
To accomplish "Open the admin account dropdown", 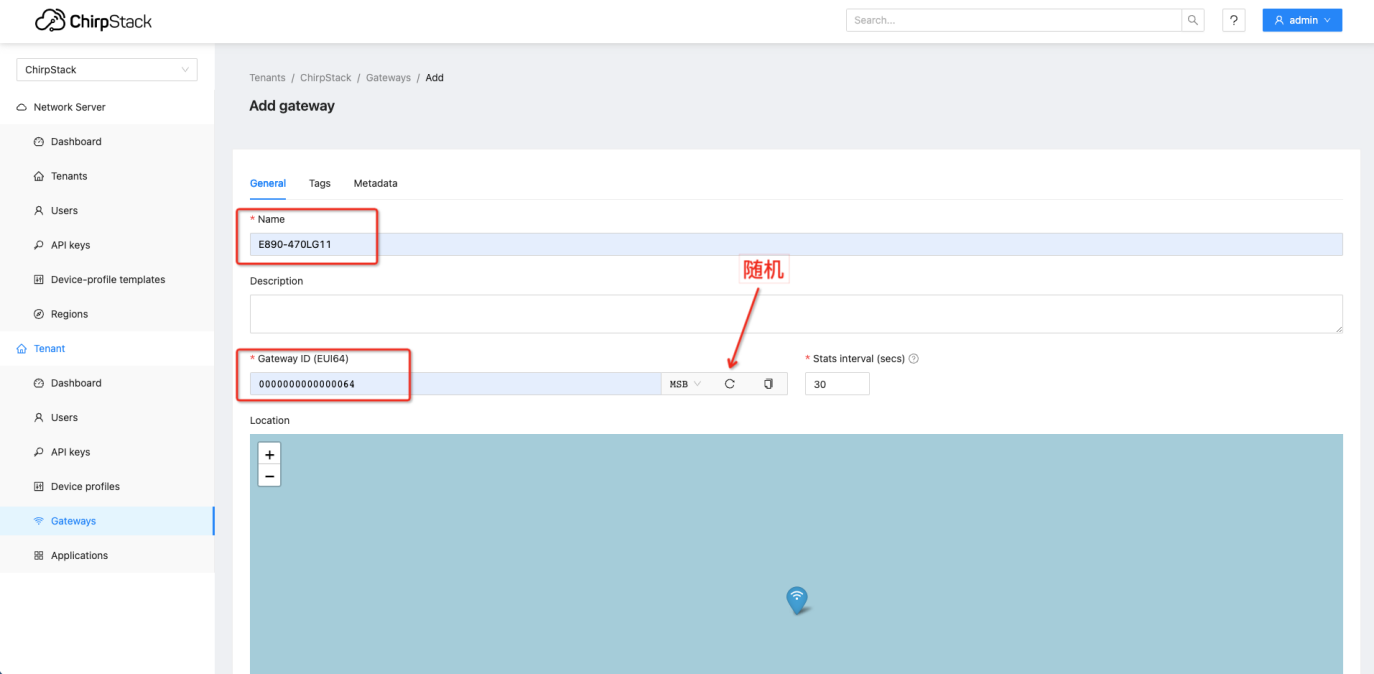I will (1301, 19).
